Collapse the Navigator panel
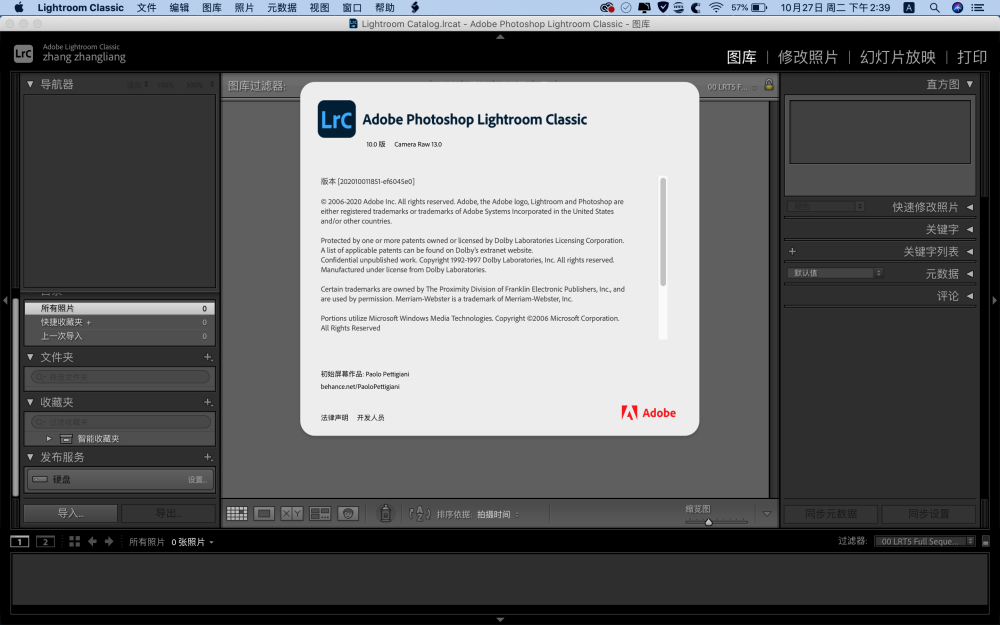 pyautogui.click(x=30, y=84)
